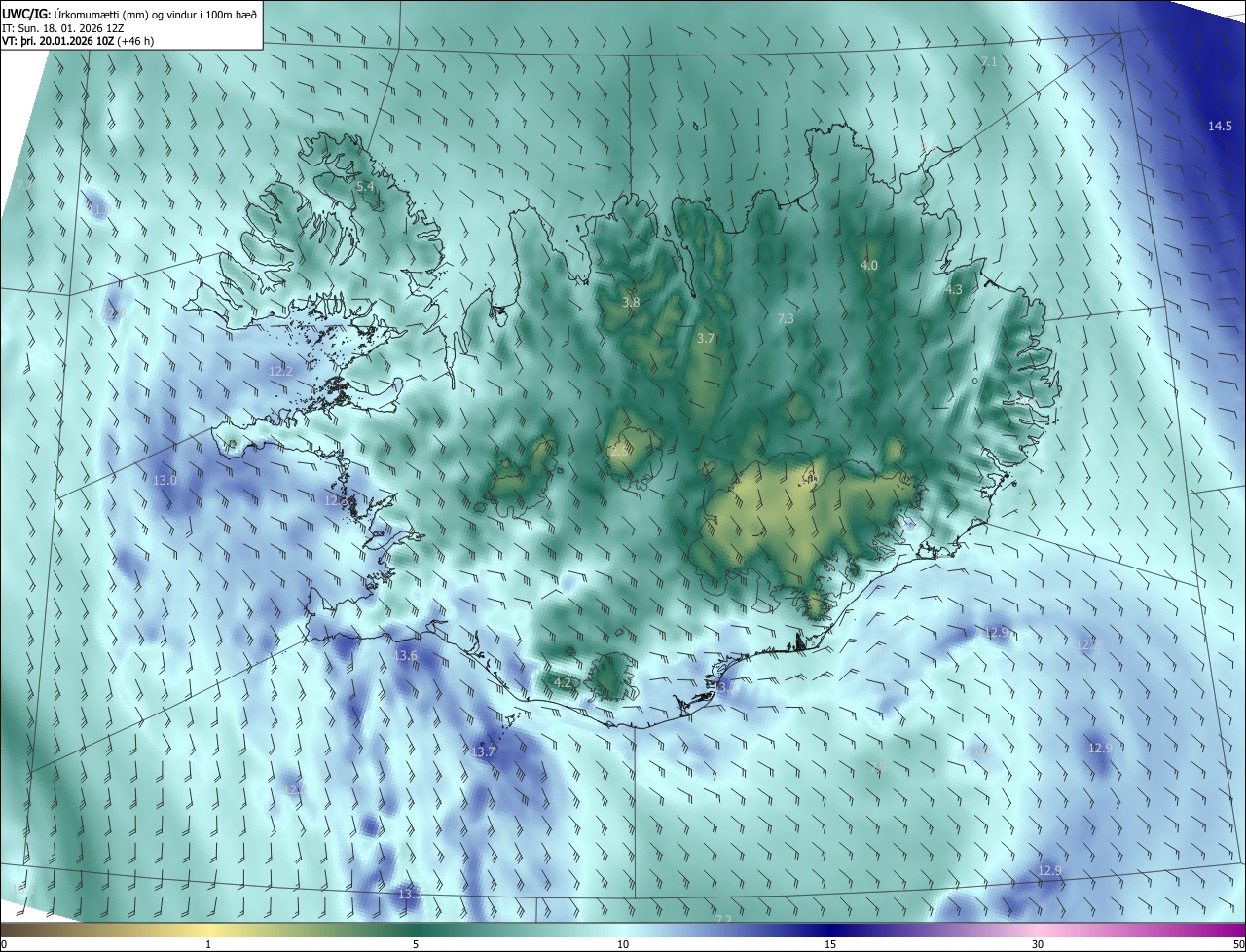The height and width of the screenshot is (952, 1246).
Task: Click the 4.3 value label
Action: tap(954, 289)
